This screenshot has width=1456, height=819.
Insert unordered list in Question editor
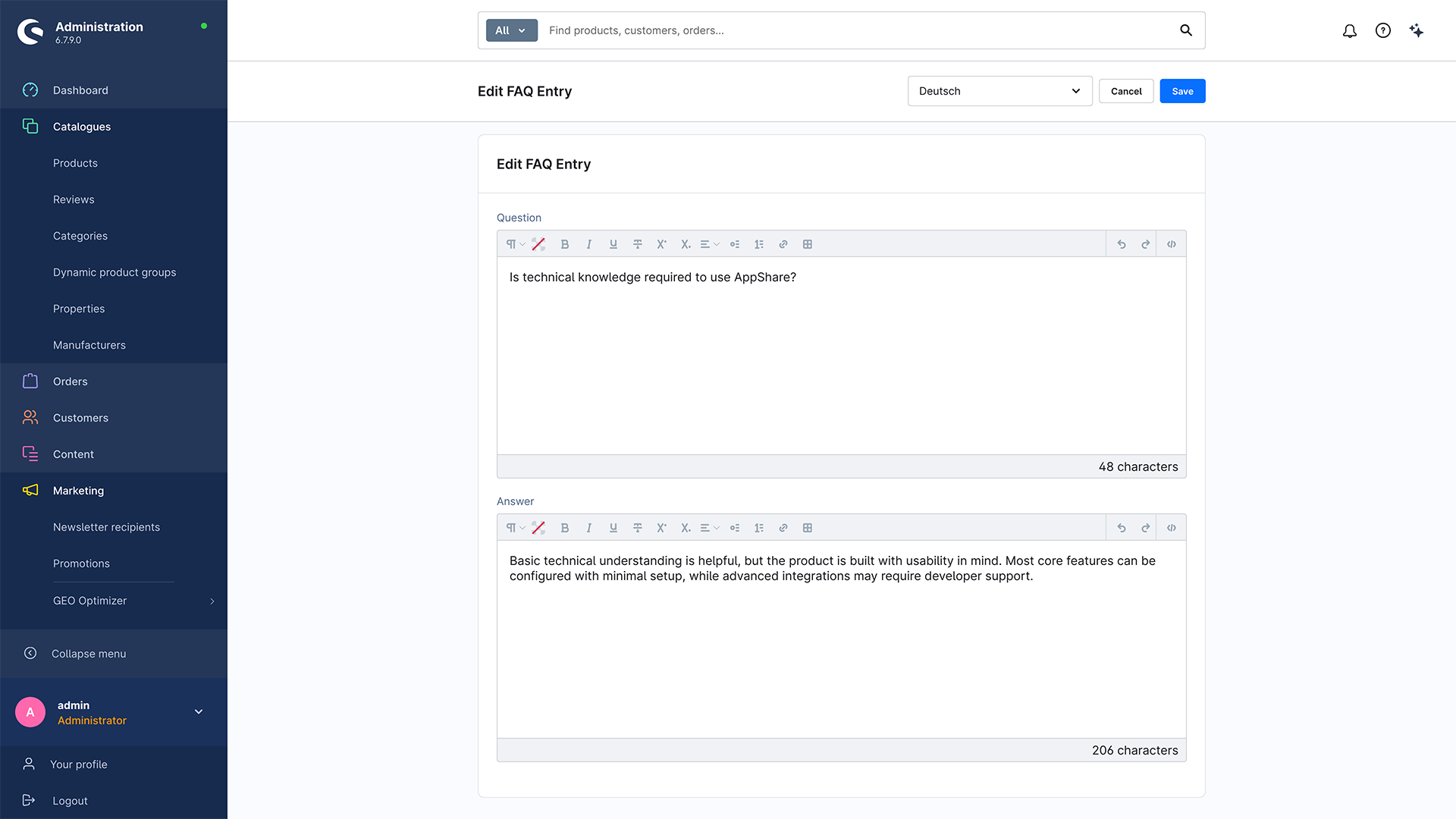click(x=734, y=244)
